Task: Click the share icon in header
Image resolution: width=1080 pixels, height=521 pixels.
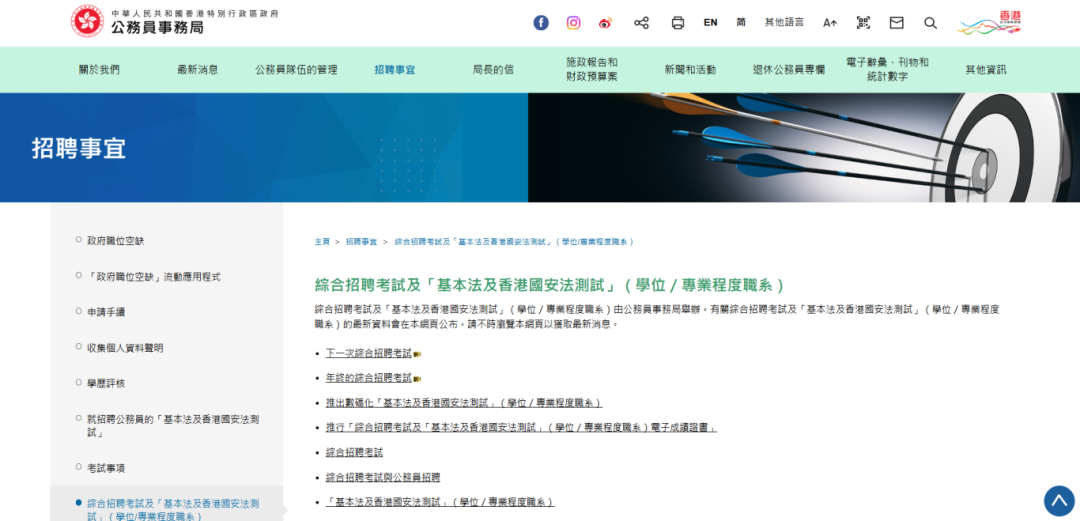Action: [x=642, y=22]
